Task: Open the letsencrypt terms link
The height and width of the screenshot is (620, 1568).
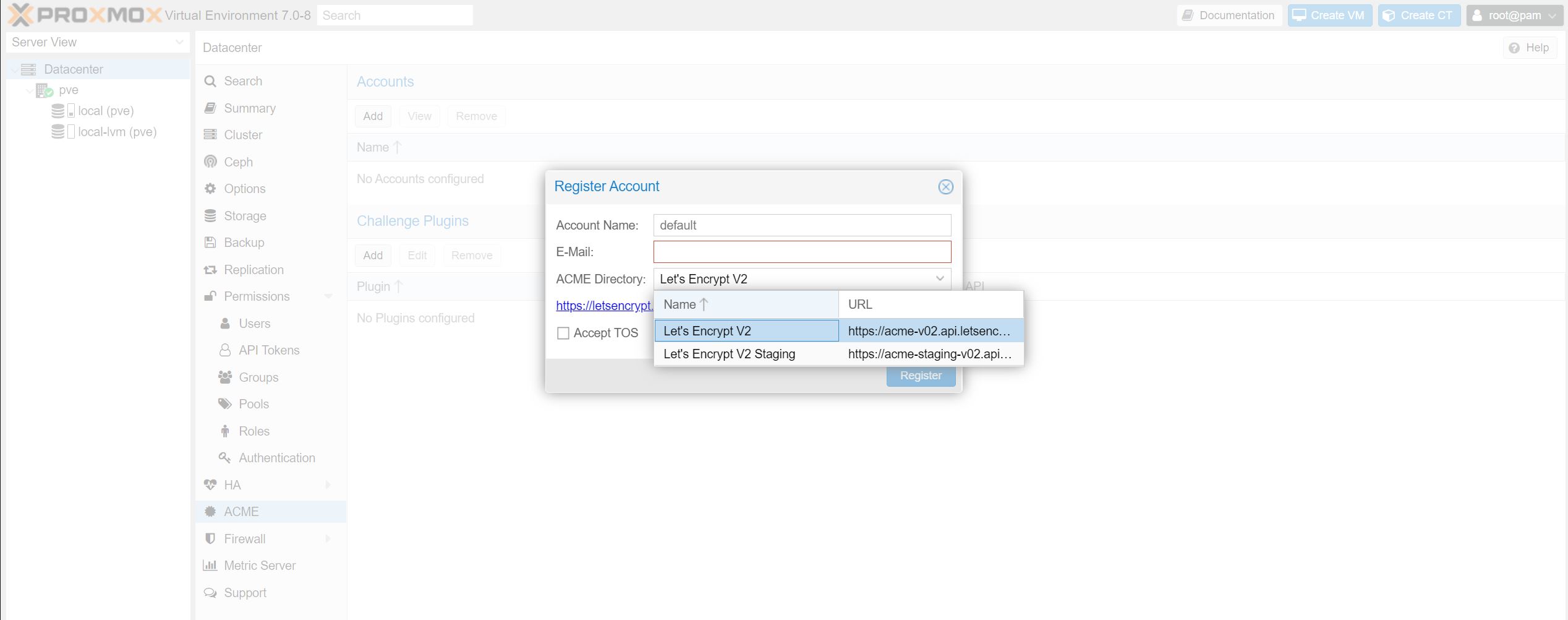Action: pos(604,306)
